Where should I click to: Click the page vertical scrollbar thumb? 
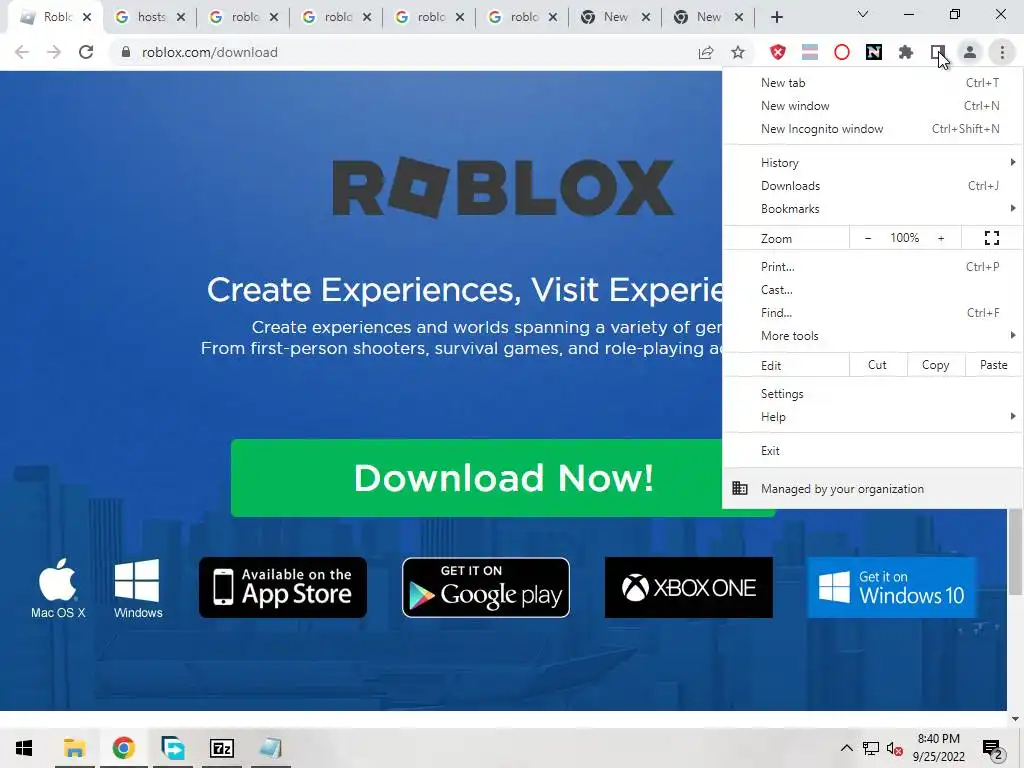tap(1015, 552)
